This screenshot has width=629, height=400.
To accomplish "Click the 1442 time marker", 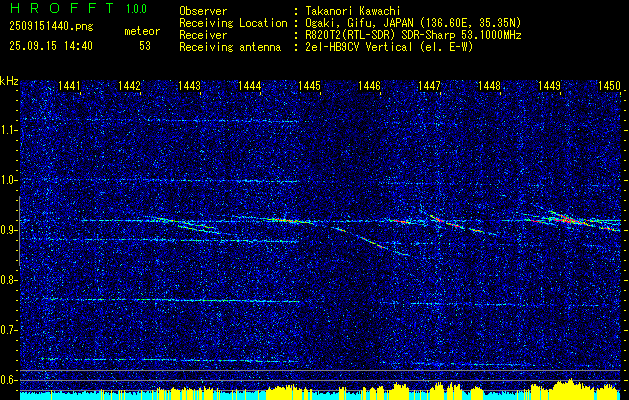I will pos(130,86).
